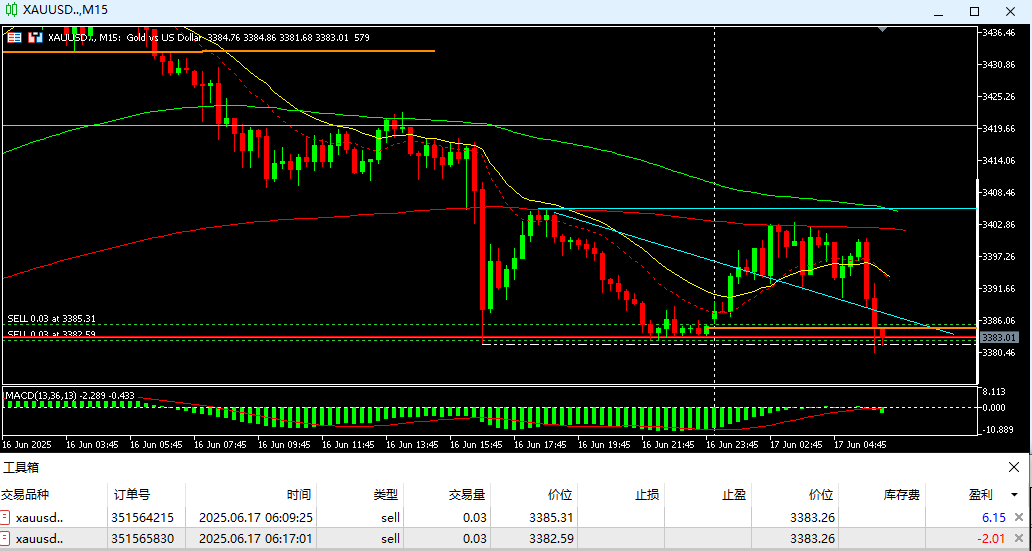Close the sell order with 6.15 profit
The width and height of the screenshot is (1032, 551).
pos(1019,518)
